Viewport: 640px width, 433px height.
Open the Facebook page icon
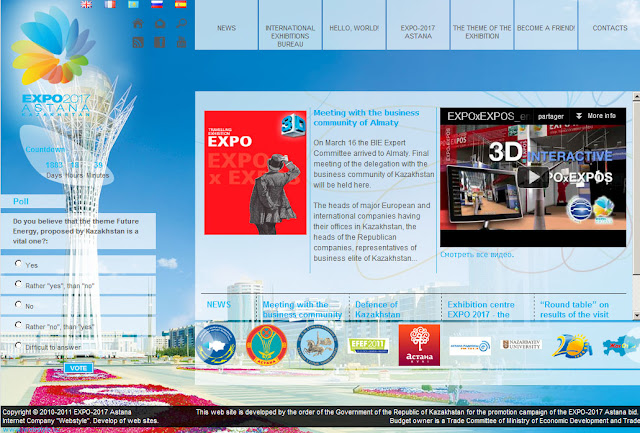(160, 42)
